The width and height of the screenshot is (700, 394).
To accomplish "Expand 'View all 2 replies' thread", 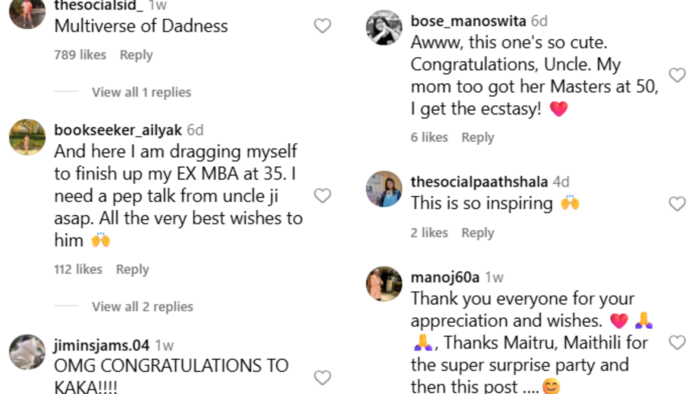I will (x=142, y=307).
